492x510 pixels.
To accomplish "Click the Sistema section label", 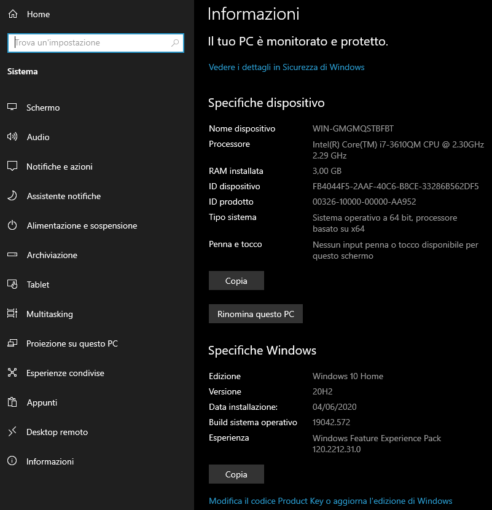I will coord(23,72).
